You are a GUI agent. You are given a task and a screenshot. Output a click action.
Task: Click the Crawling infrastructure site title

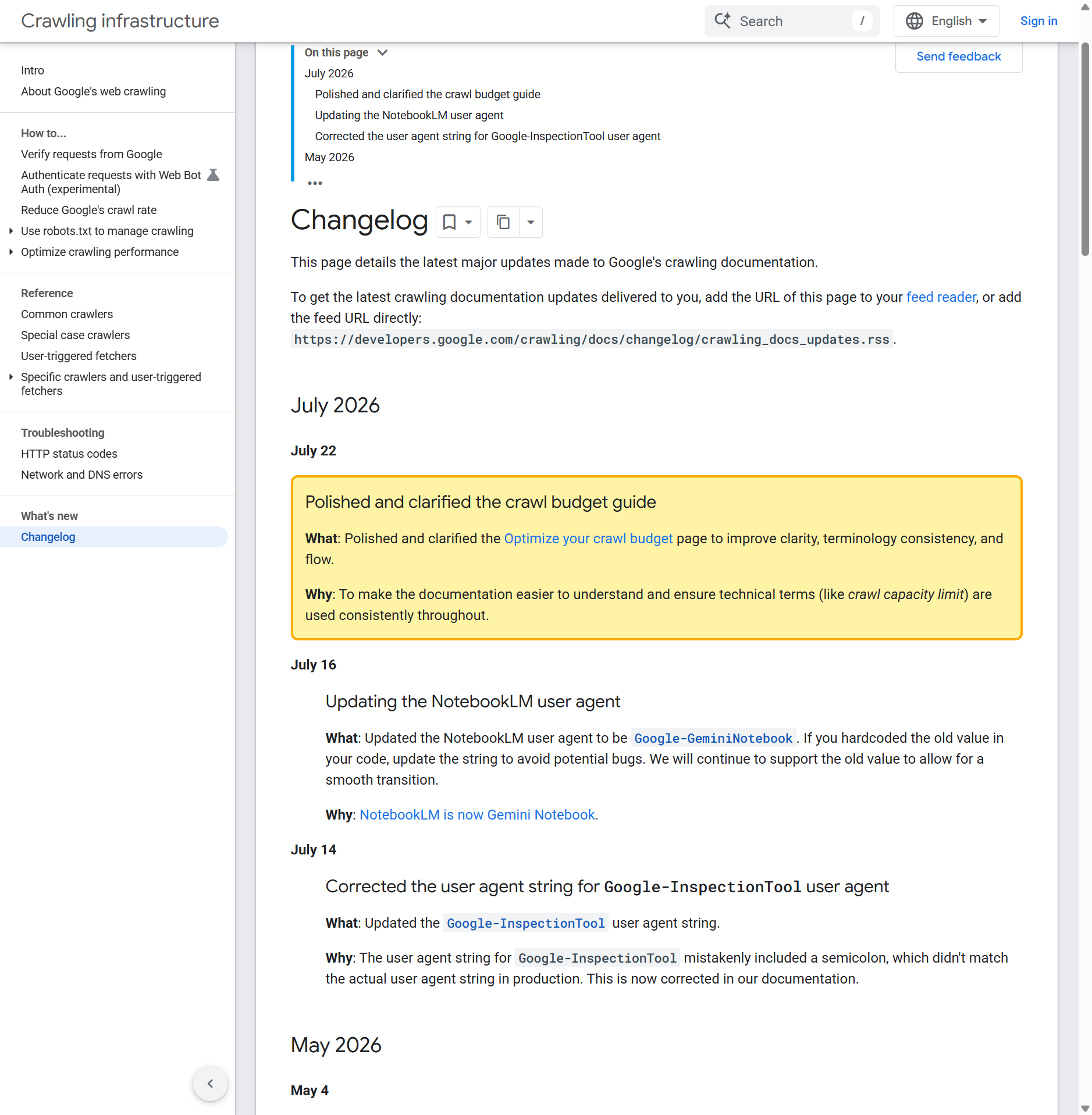(120, 21)
